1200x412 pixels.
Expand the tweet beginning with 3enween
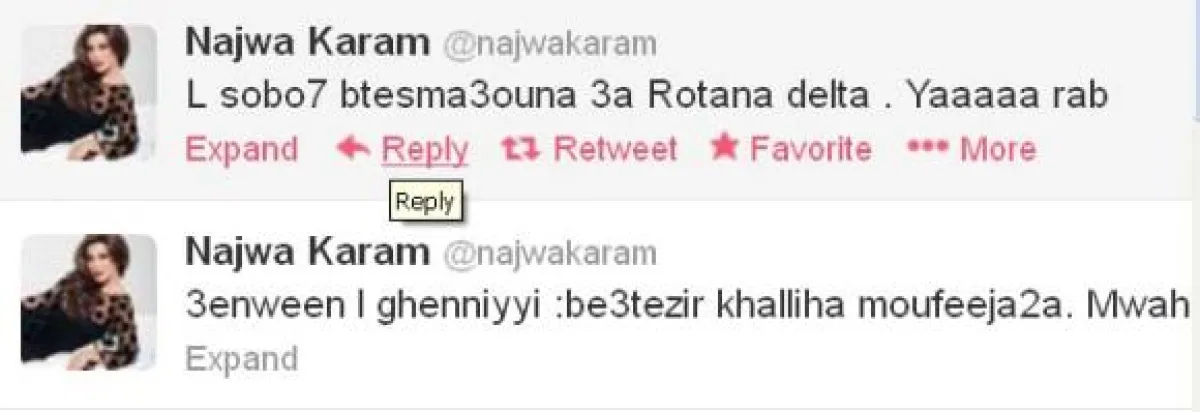243,358
